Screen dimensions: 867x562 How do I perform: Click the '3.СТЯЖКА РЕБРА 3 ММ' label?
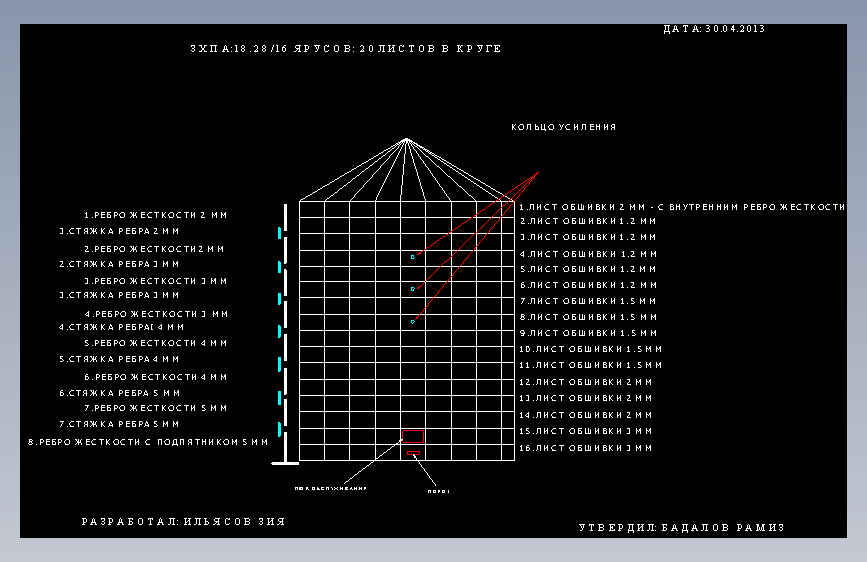pyautogui.click(x=119, y=295)
